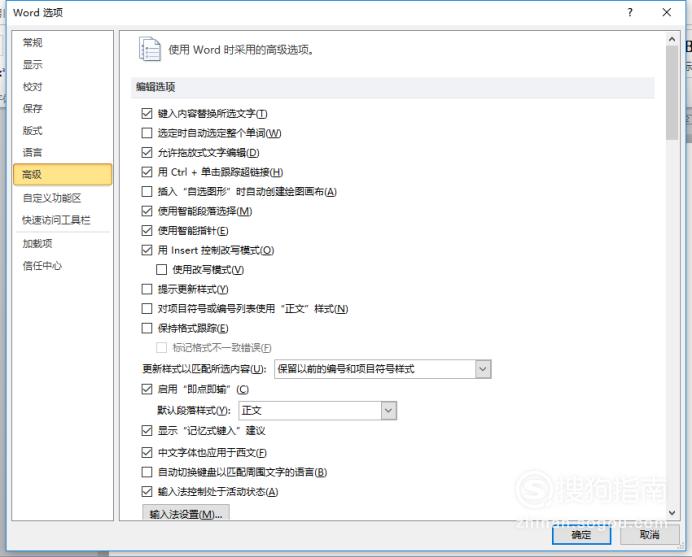The width and height of the screenshot is (692, 557).
Task: Enable 选定时自动选定整个单词 checkbox
Action: [147, 133]
